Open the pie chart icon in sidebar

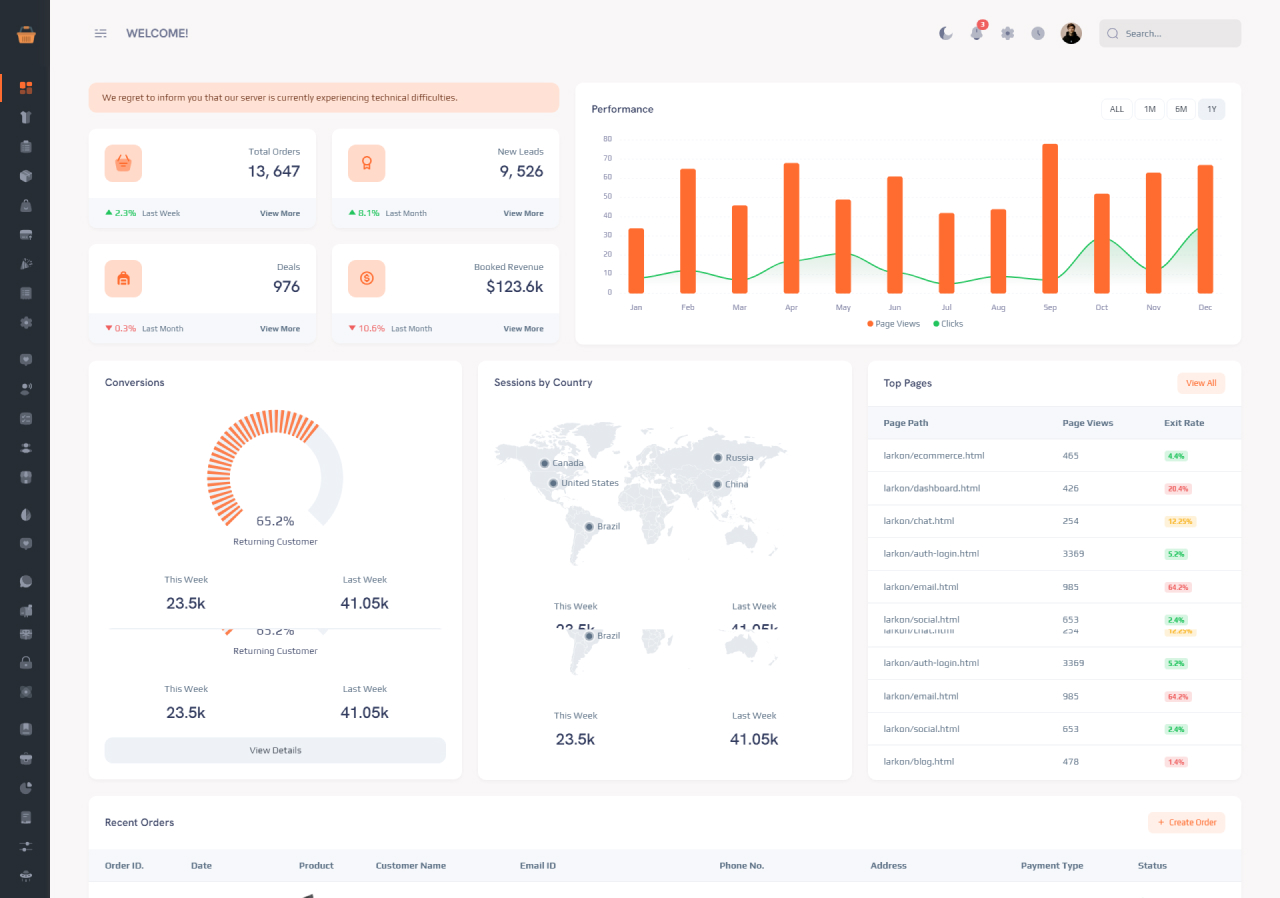26,788
